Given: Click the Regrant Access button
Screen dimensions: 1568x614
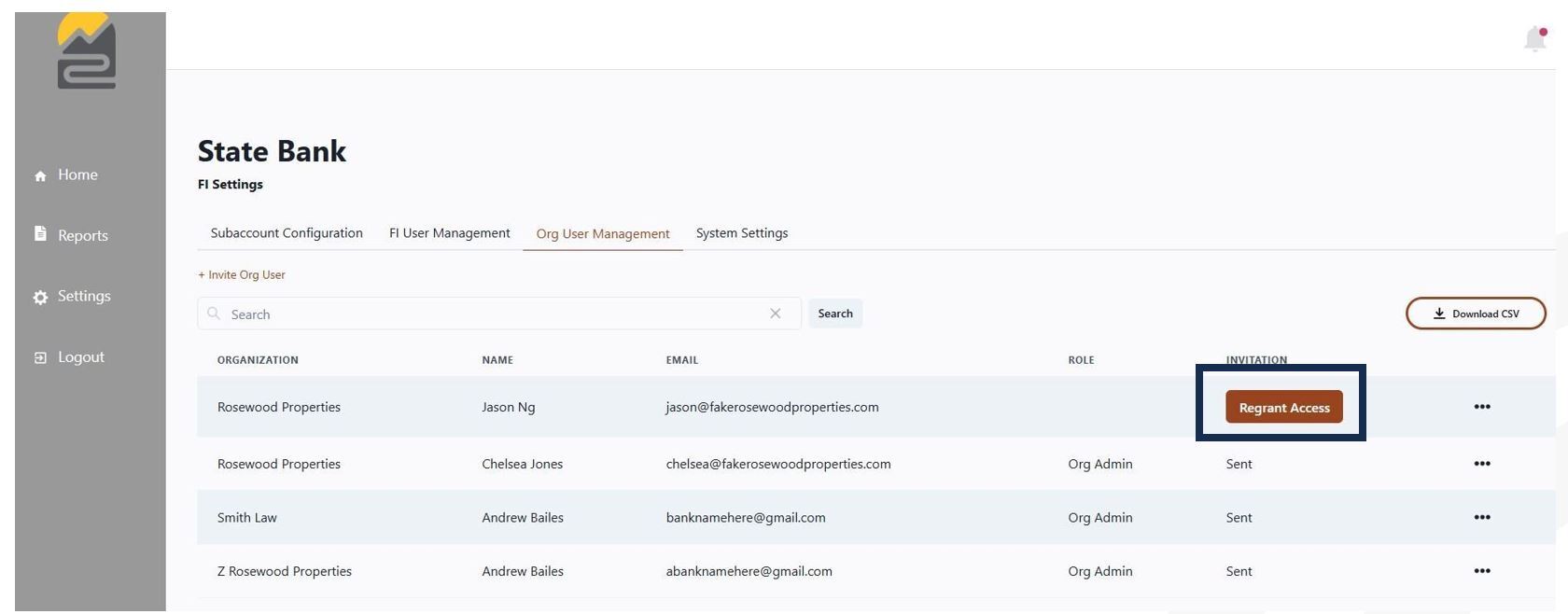Looking at the screenshot, I should click(1284, 407).
